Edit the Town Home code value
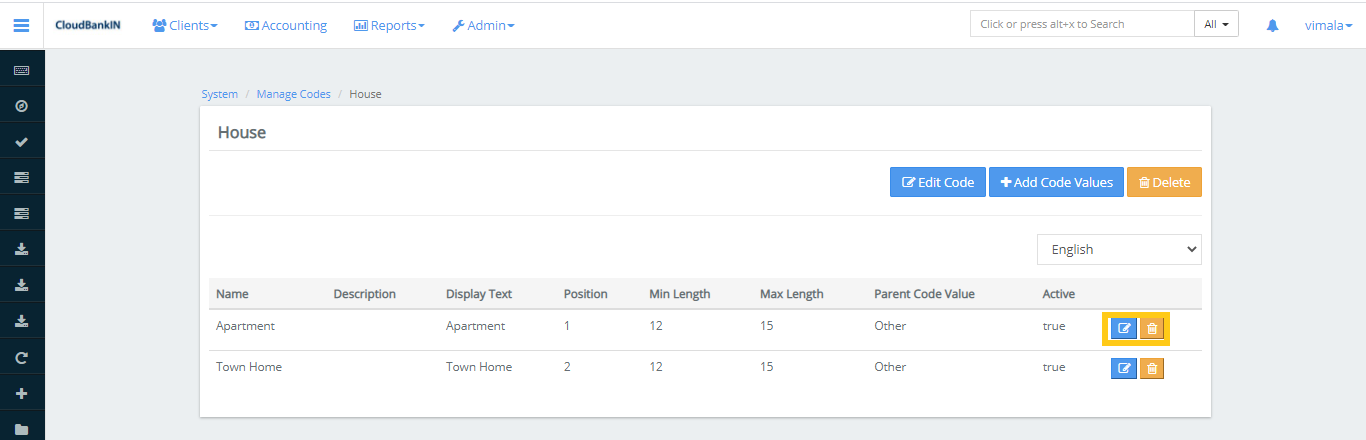The image size is (1366, 440). pyautogui.click(x=1124, y=369)
